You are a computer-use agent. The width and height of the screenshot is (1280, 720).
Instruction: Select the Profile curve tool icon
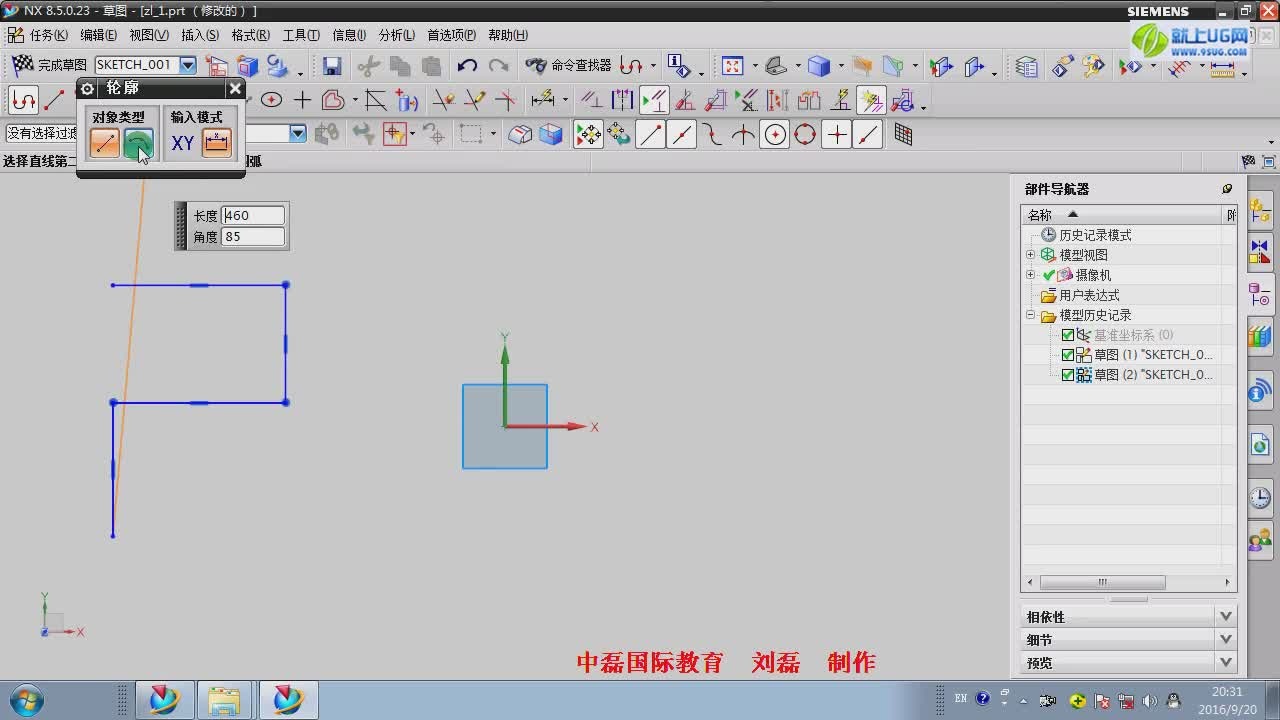point(23,100)
